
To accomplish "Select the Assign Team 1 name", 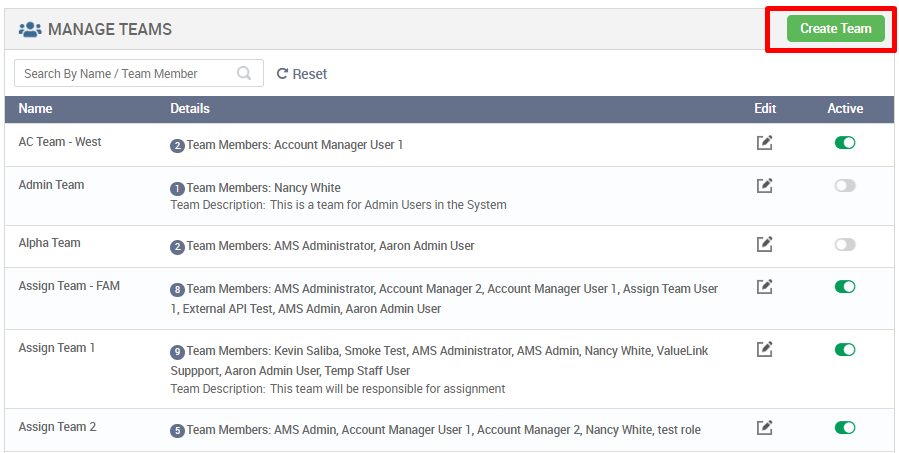I will click(x=56, y=347).
